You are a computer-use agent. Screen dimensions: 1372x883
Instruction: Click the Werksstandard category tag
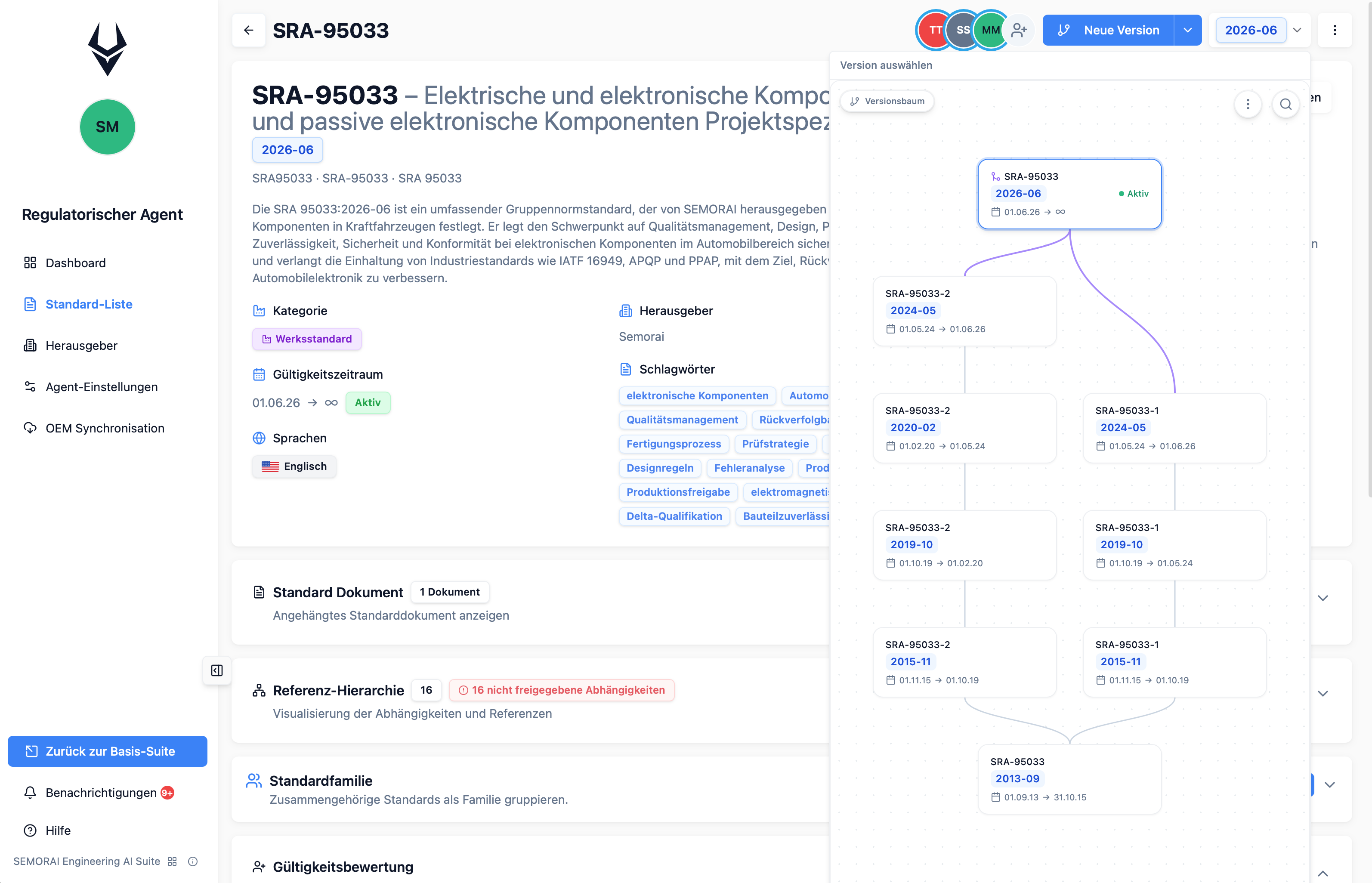coord(307,339)
